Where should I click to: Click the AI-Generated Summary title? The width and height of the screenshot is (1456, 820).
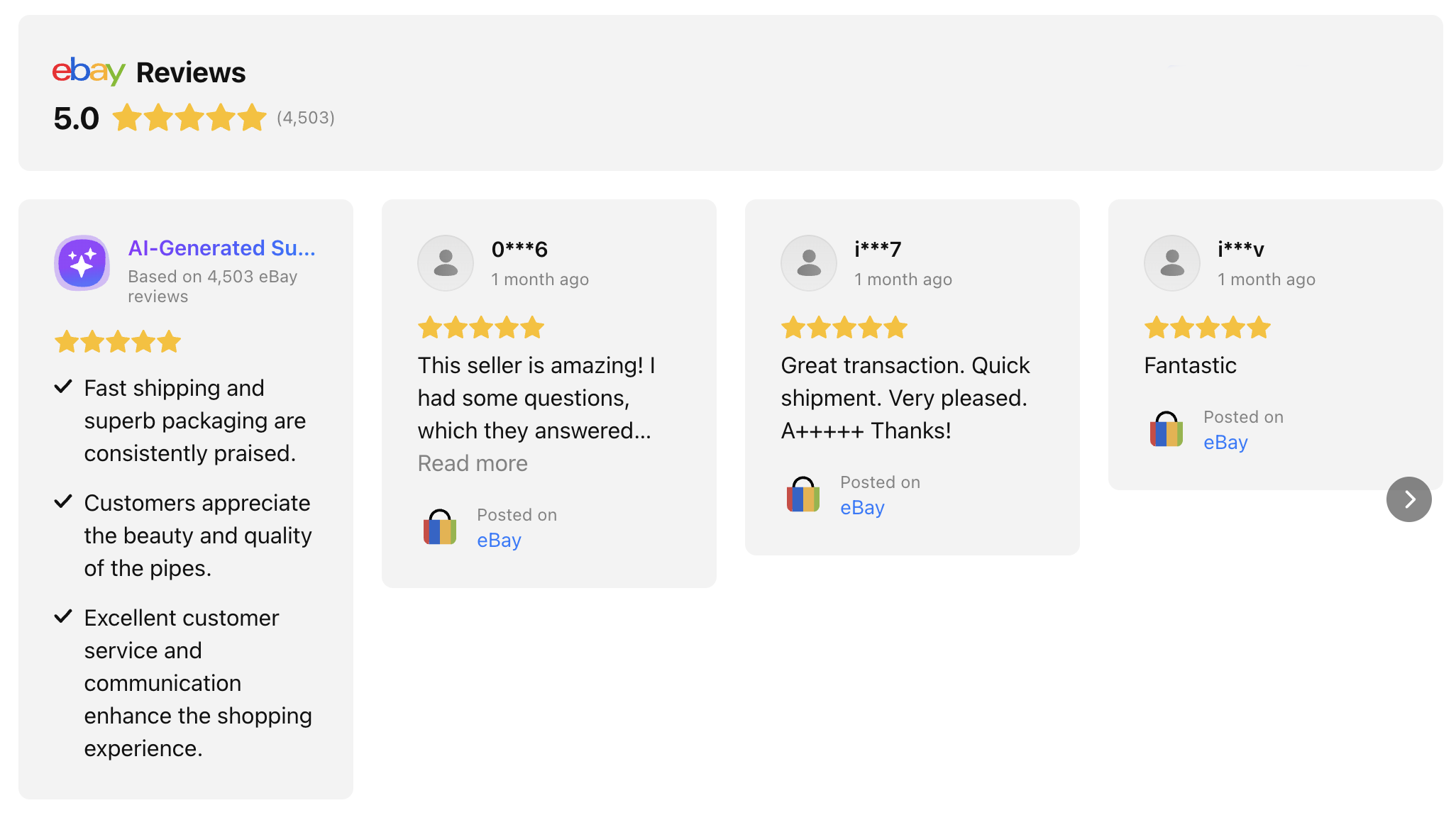tap(221, 248)
